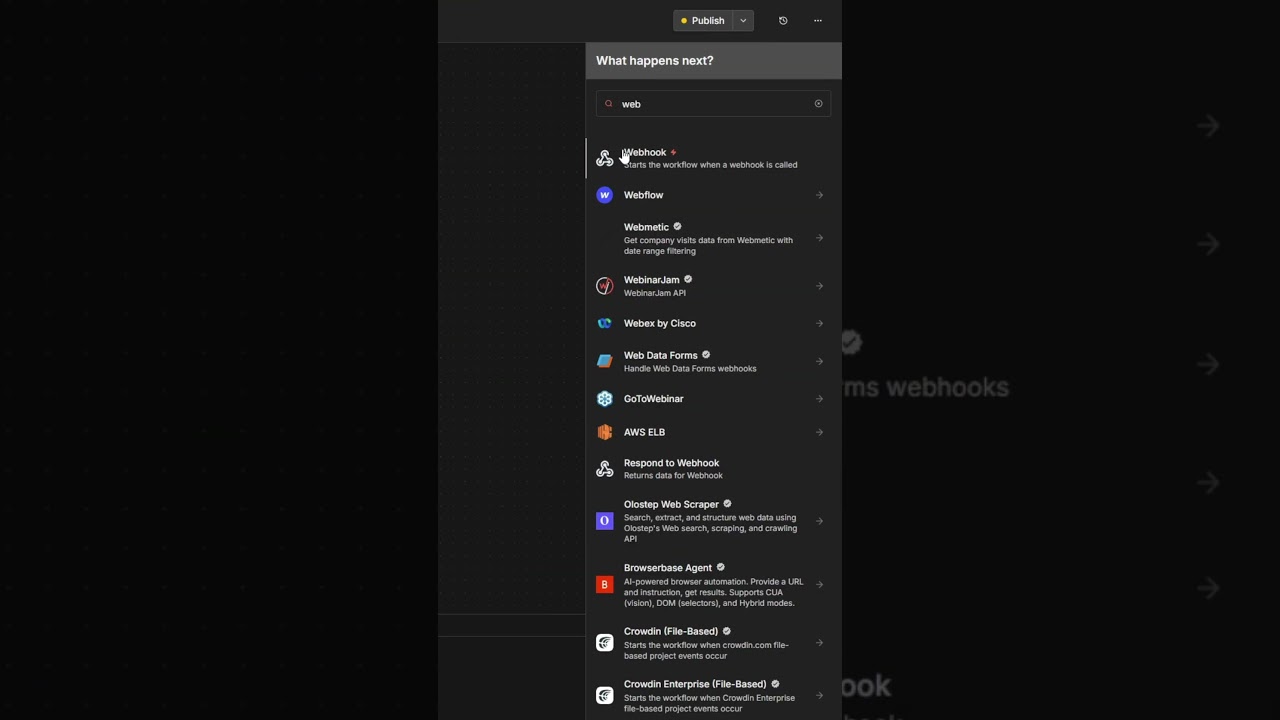Image resolution: width=1280 pixels, height=720 pixels.
Task: Choose the Webmetic list entry text
Action: point(646,227)
